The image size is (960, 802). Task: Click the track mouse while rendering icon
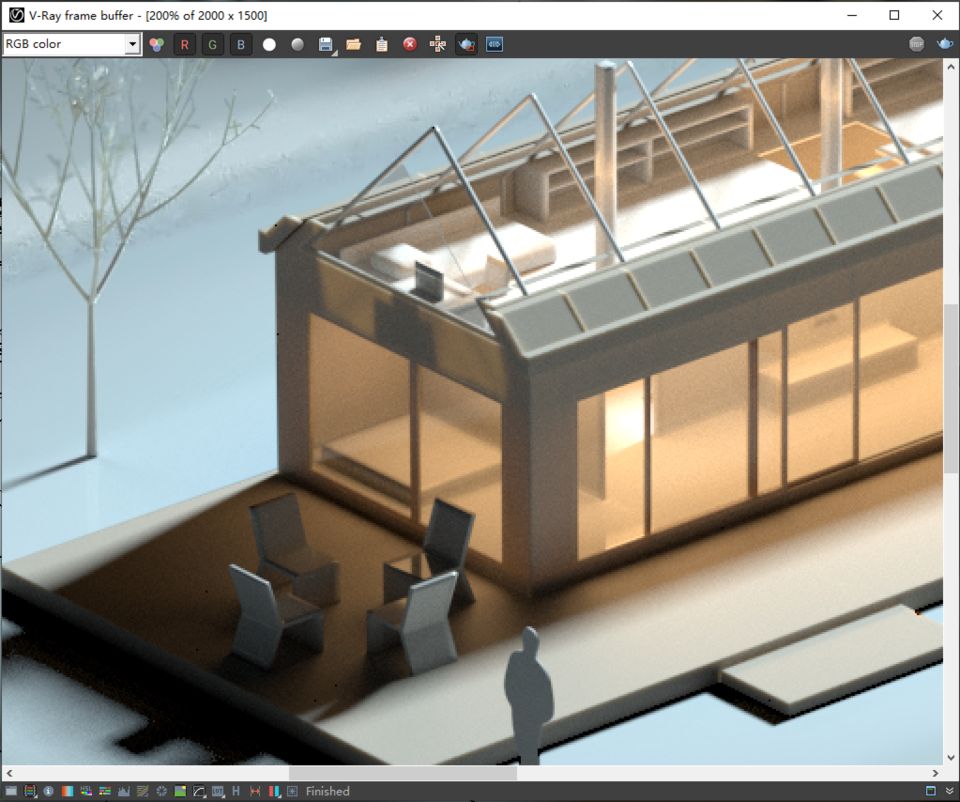(x=438, y=44)
